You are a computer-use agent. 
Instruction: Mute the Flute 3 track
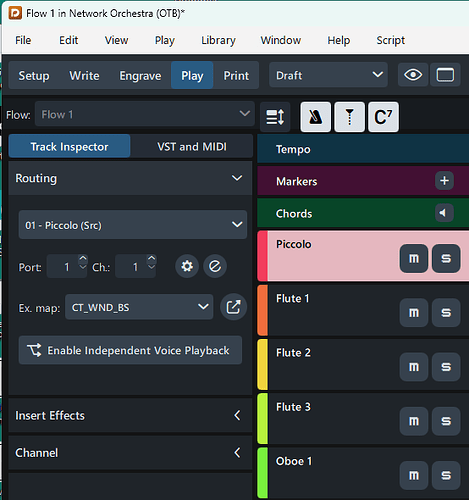pyautogui.click(x=414, y=421)
